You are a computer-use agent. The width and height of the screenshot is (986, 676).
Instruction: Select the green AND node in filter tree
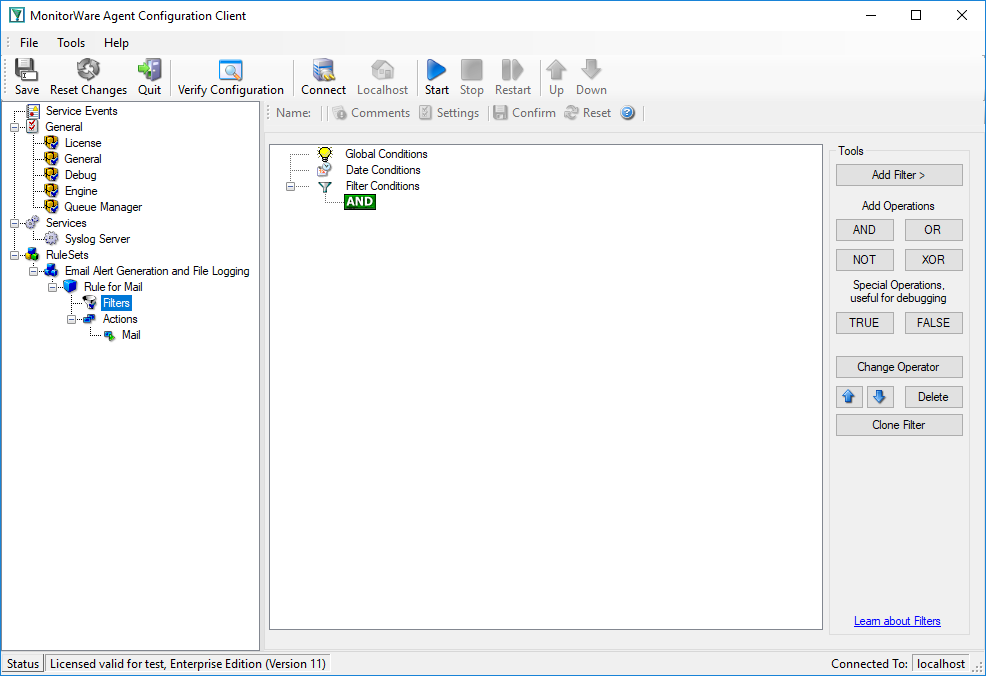(x=360, y=202)
